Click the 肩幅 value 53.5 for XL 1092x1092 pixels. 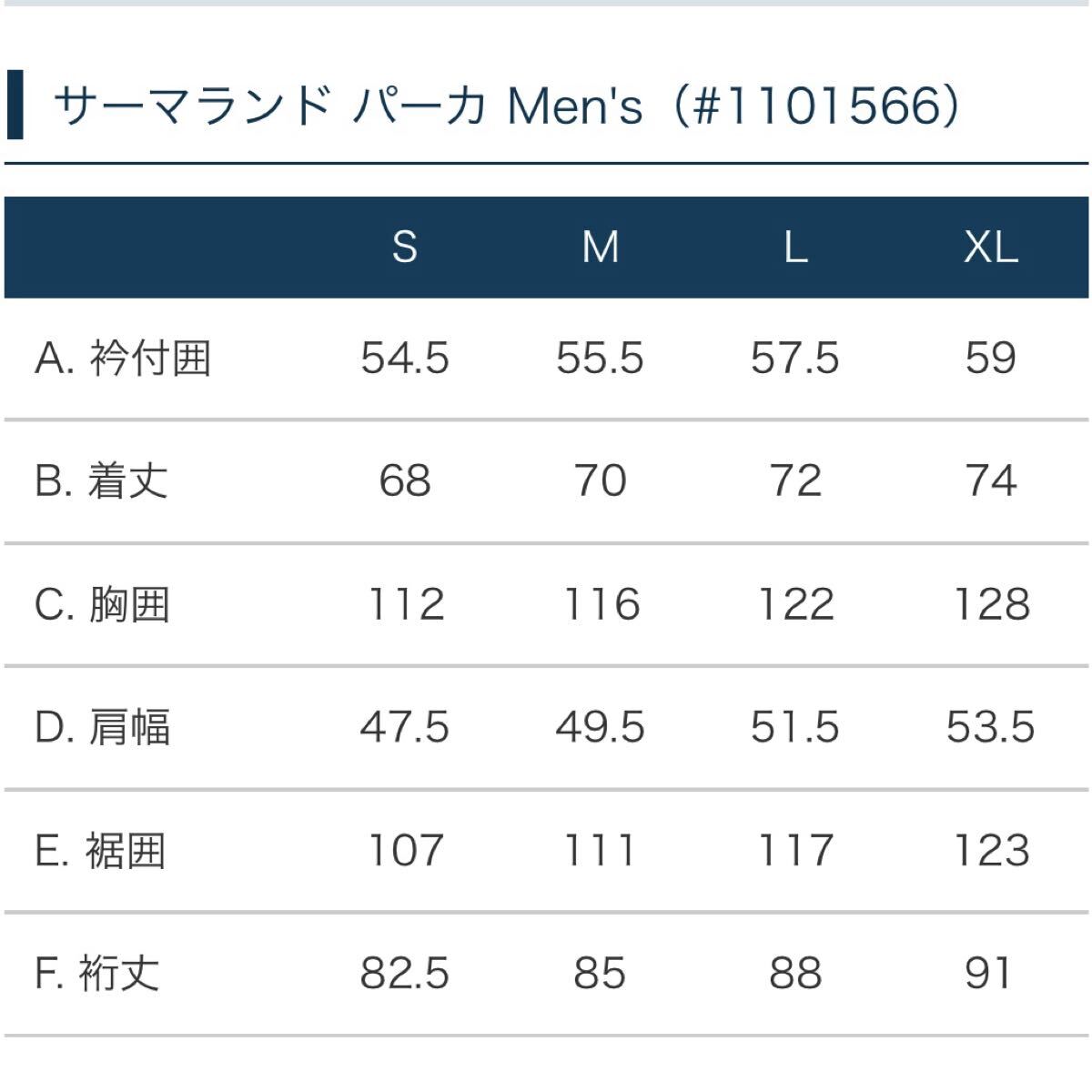pyautogui.click(x=990, y=728)
